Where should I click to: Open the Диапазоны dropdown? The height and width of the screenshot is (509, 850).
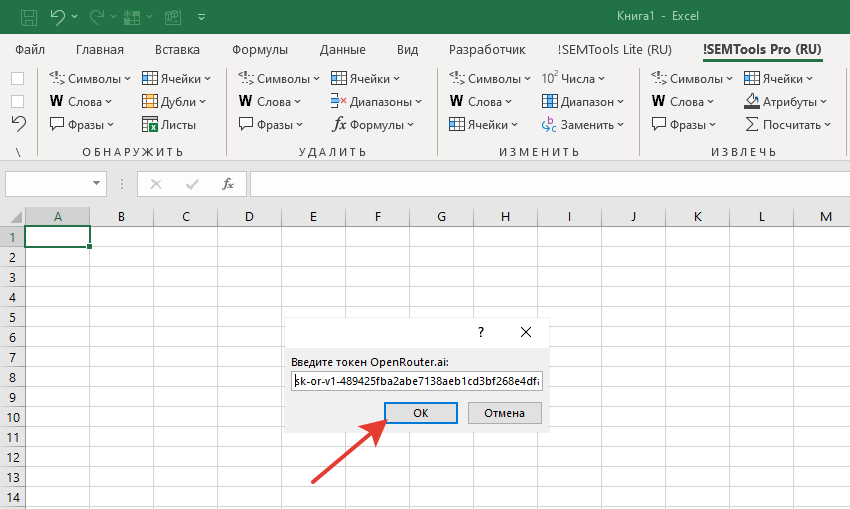(x=376, y=101)
